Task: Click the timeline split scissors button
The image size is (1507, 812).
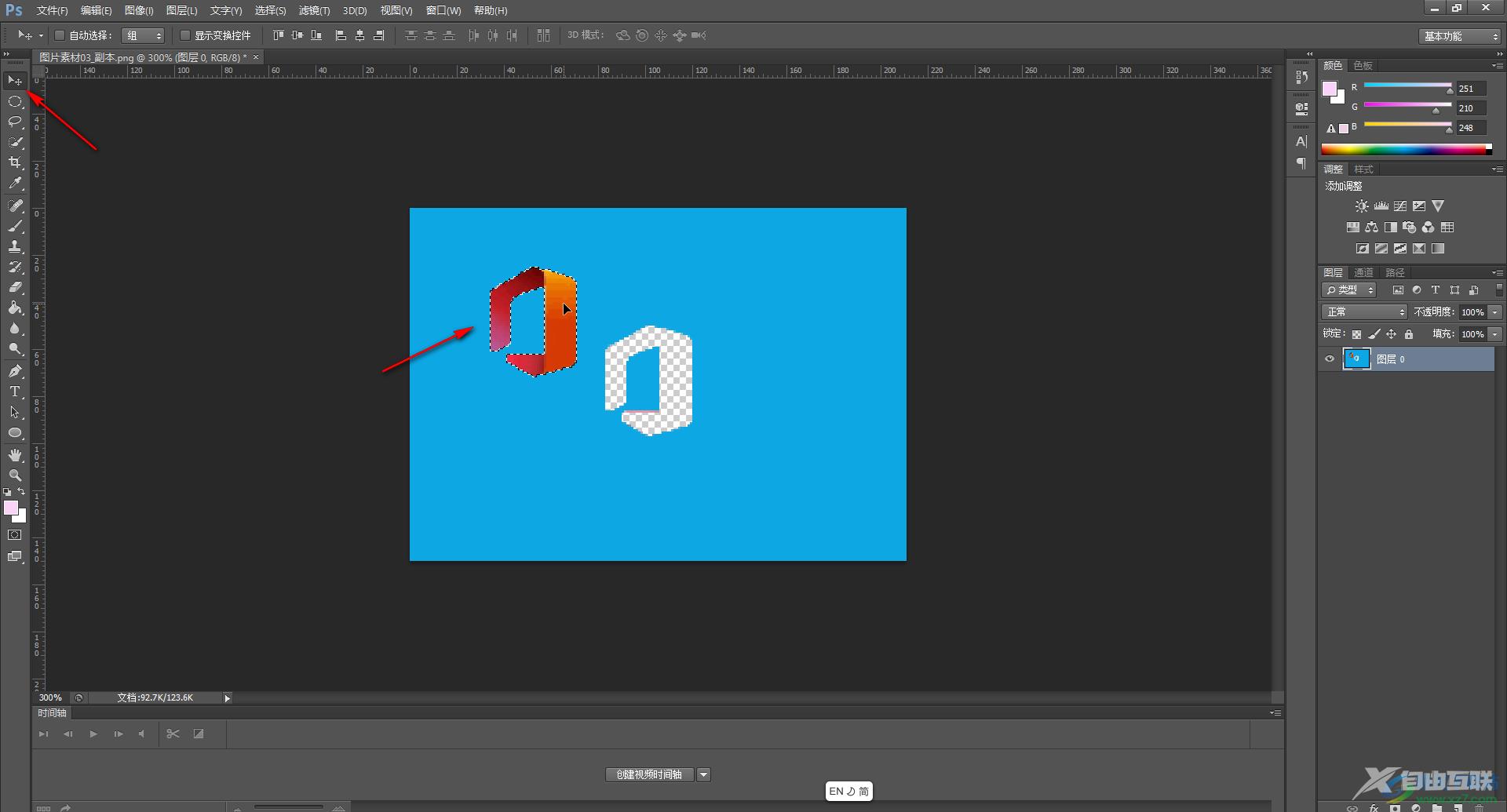Action: 173,734
